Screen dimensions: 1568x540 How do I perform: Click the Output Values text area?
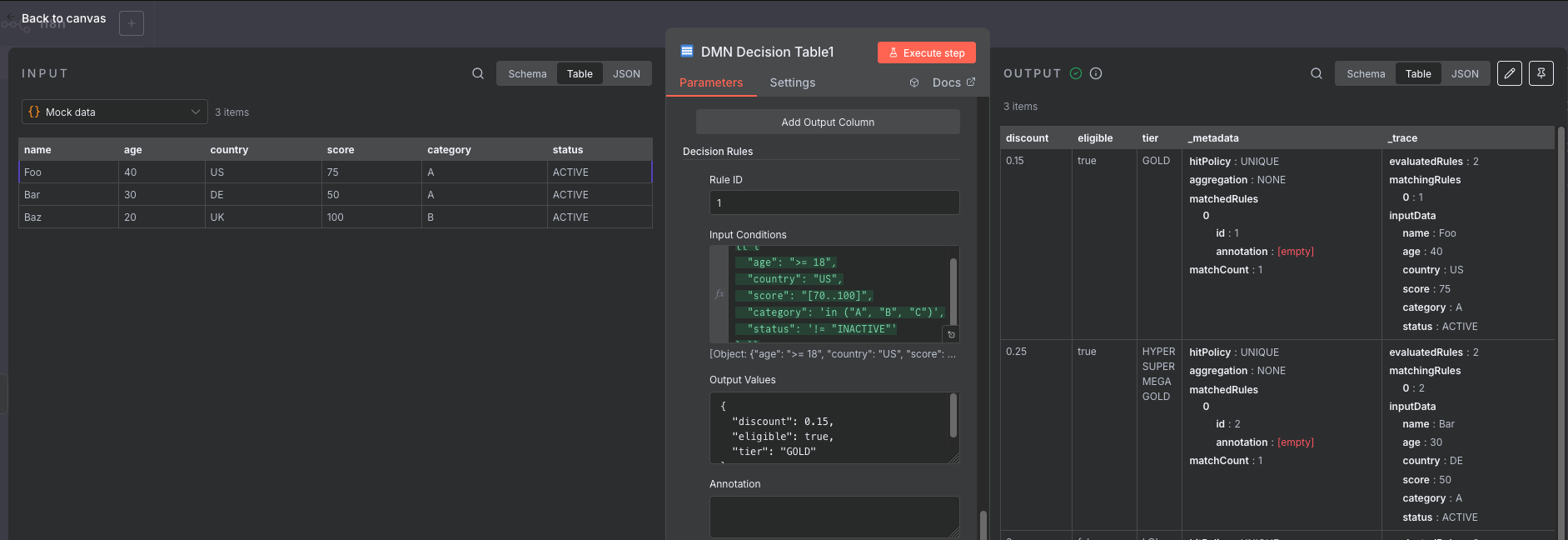(834, 428)
